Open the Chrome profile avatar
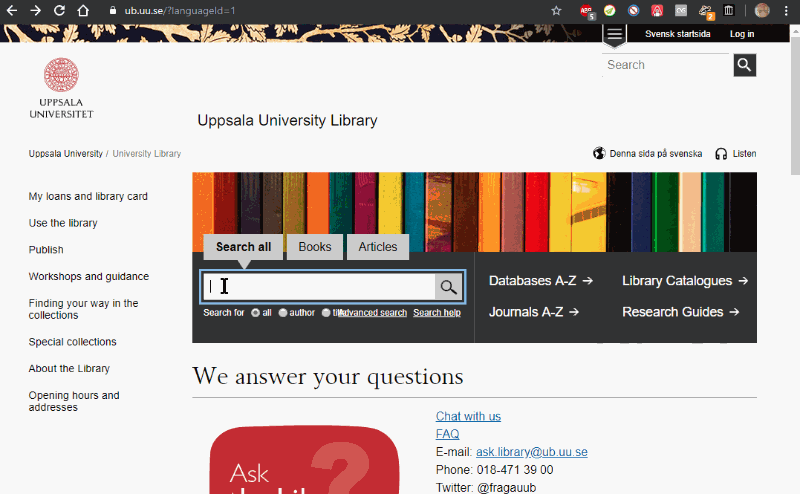Screen dimensions: 800x494 coord(762,10)
